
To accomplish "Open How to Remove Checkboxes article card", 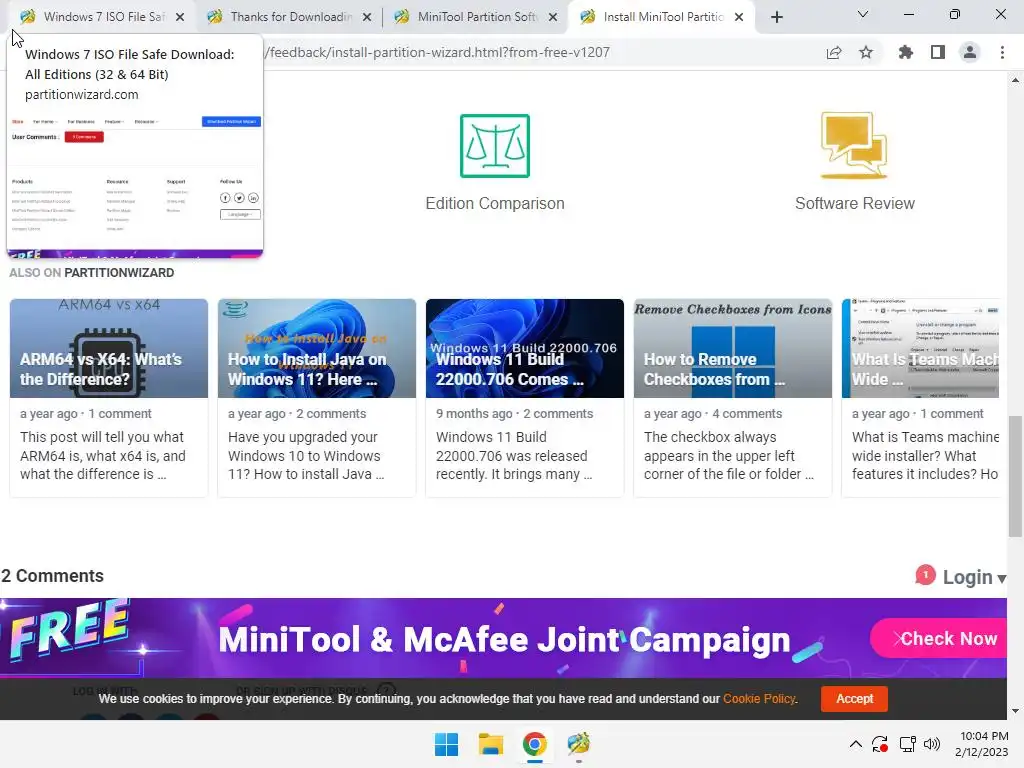I will click(733, 398).
